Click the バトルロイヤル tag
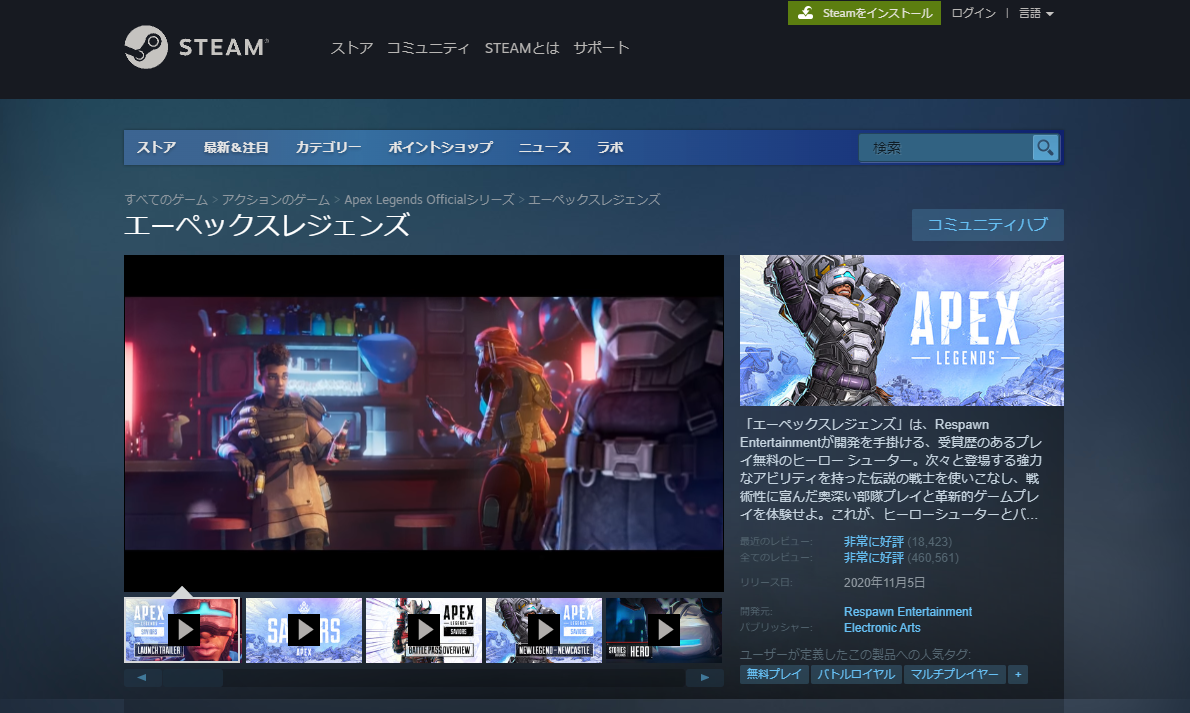Image resolution: width=1190 pixels, height=713 pixels. point(855,674)
